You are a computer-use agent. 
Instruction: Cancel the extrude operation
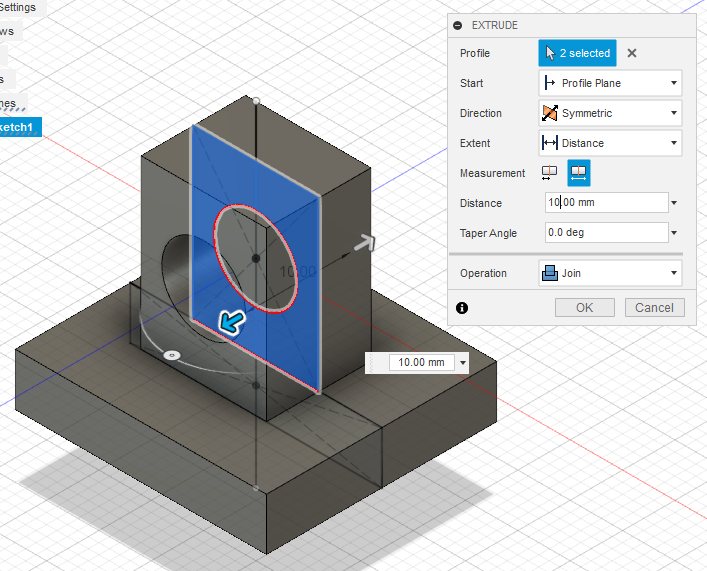pos(654,308)
